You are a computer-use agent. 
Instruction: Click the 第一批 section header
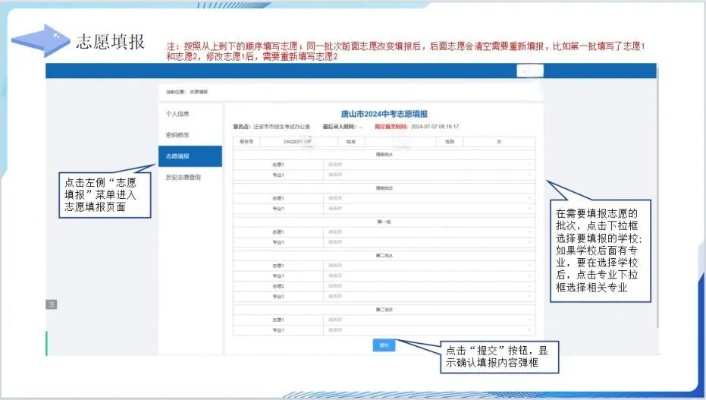[384, 222]
